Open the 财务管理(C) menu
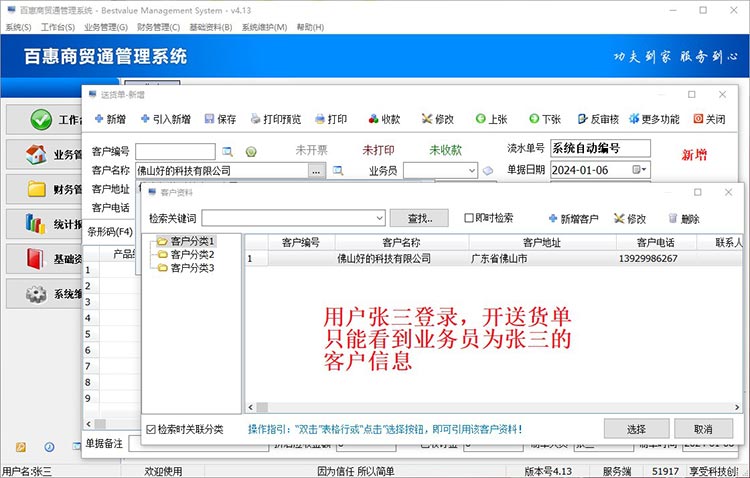 [x=158, y=27]
